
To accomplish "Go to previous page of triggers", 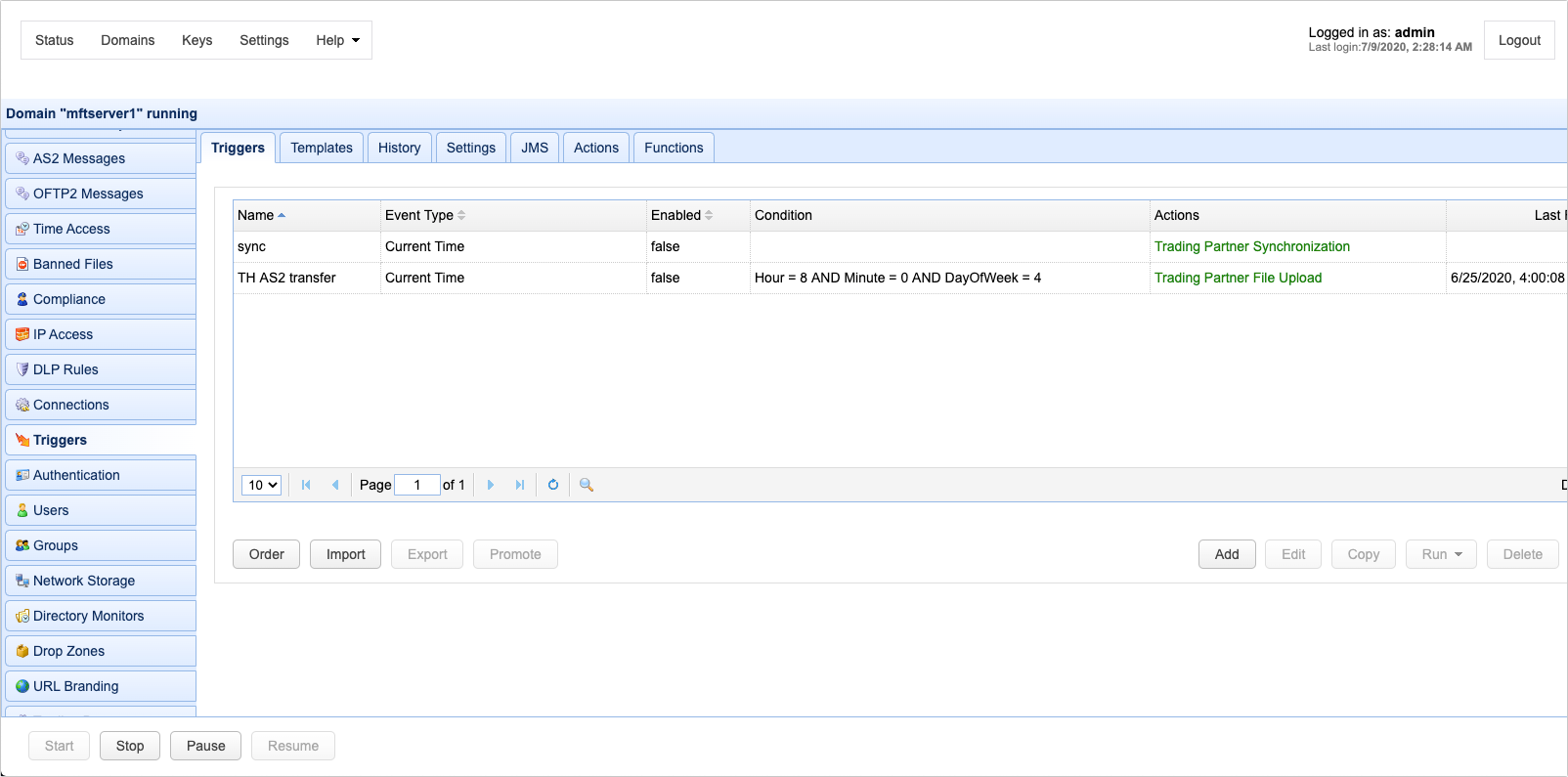I will pos(335,485).
